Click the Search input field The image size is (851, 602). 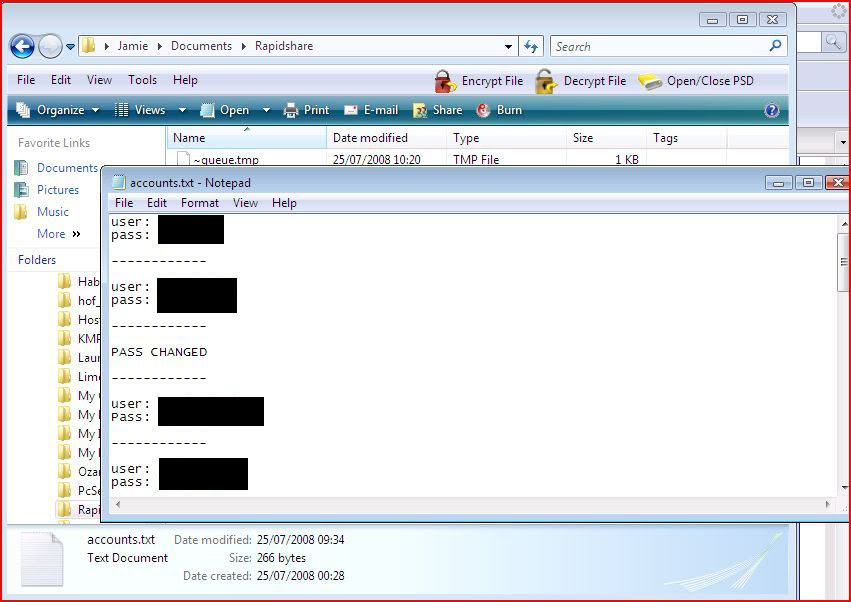(x=660, y=46)
